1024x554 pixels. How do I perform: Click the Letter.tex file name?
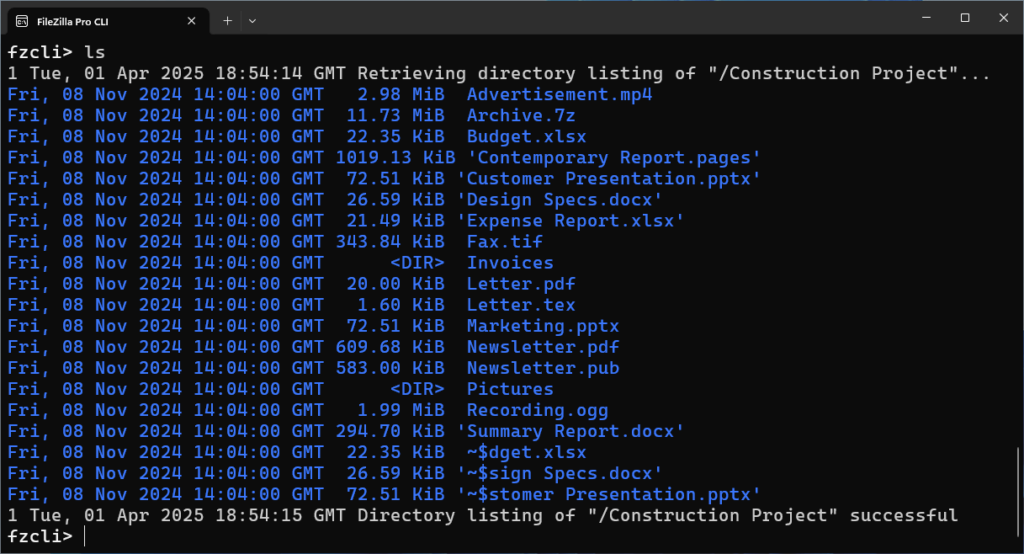(x=521, y=305)
